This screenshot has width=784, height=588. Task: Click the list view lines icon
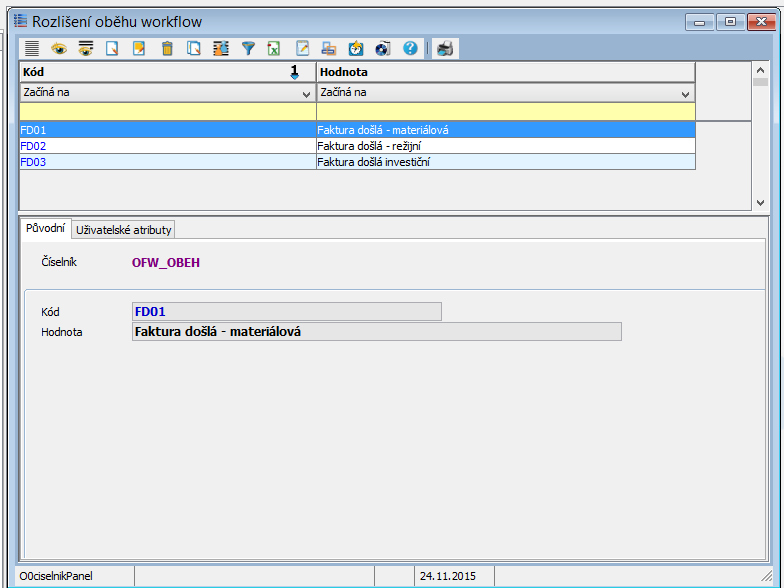32,48
